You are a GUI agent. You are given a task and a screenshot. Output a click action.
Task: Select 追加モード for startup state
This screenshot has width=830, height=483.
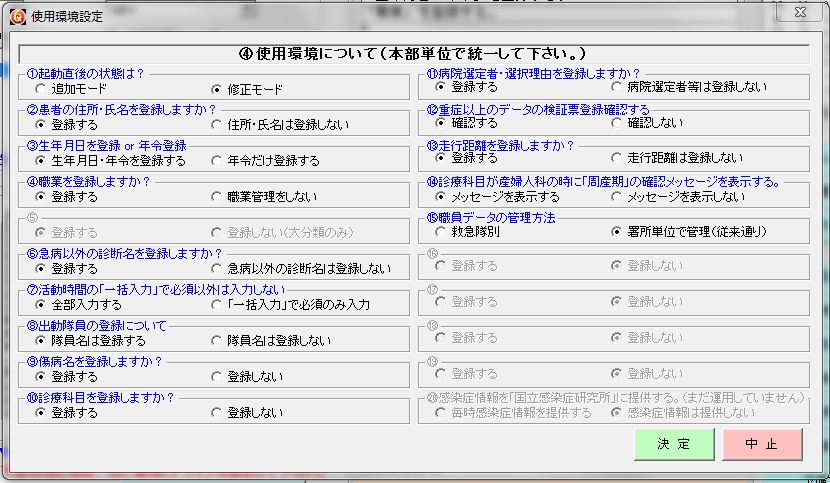pyautogui.click(x=40, y=89)
